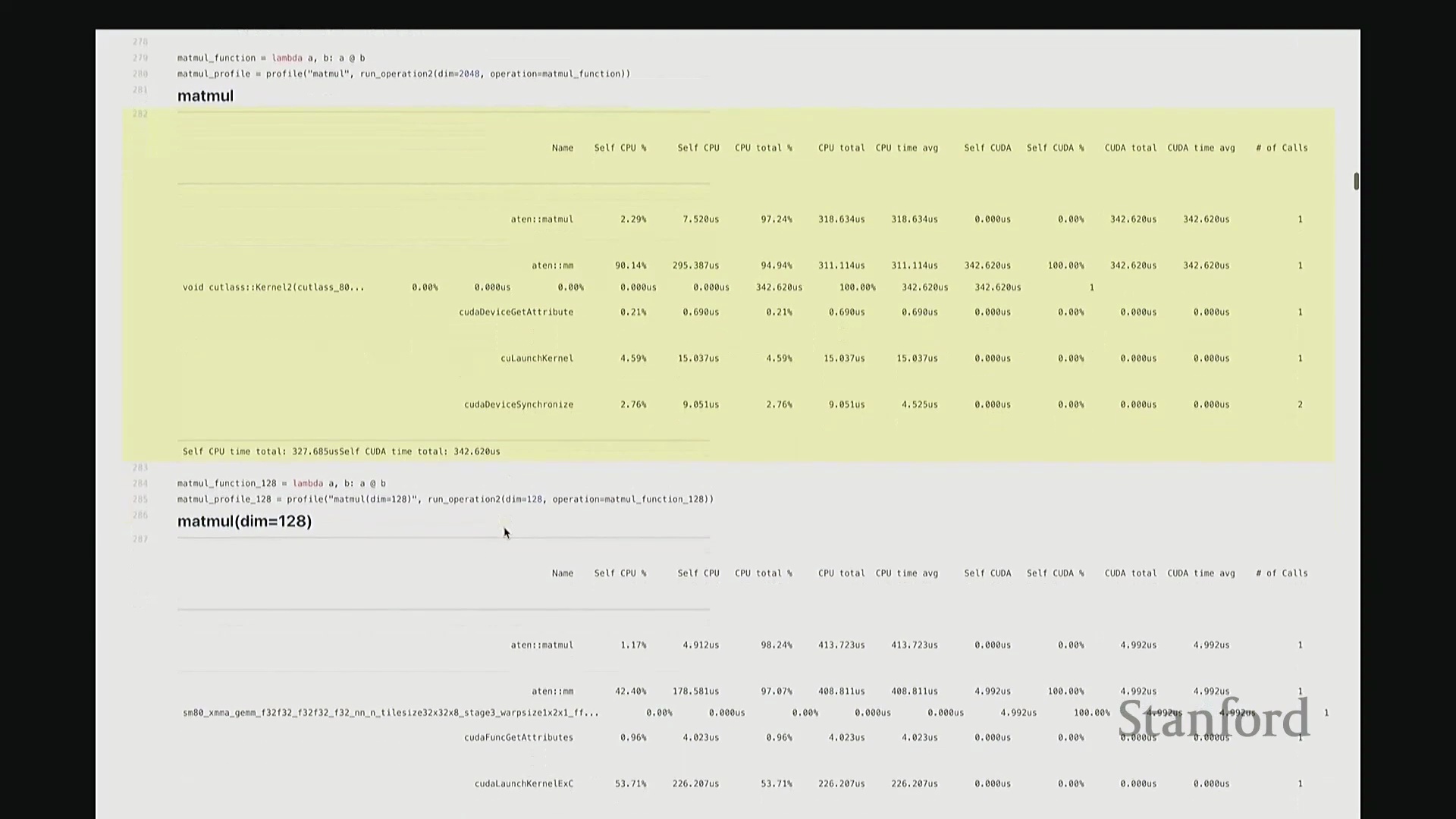Viewport: 1456px width, 819px height.
Task: Click line number 279 in the gutter
Action: [140, 58]
